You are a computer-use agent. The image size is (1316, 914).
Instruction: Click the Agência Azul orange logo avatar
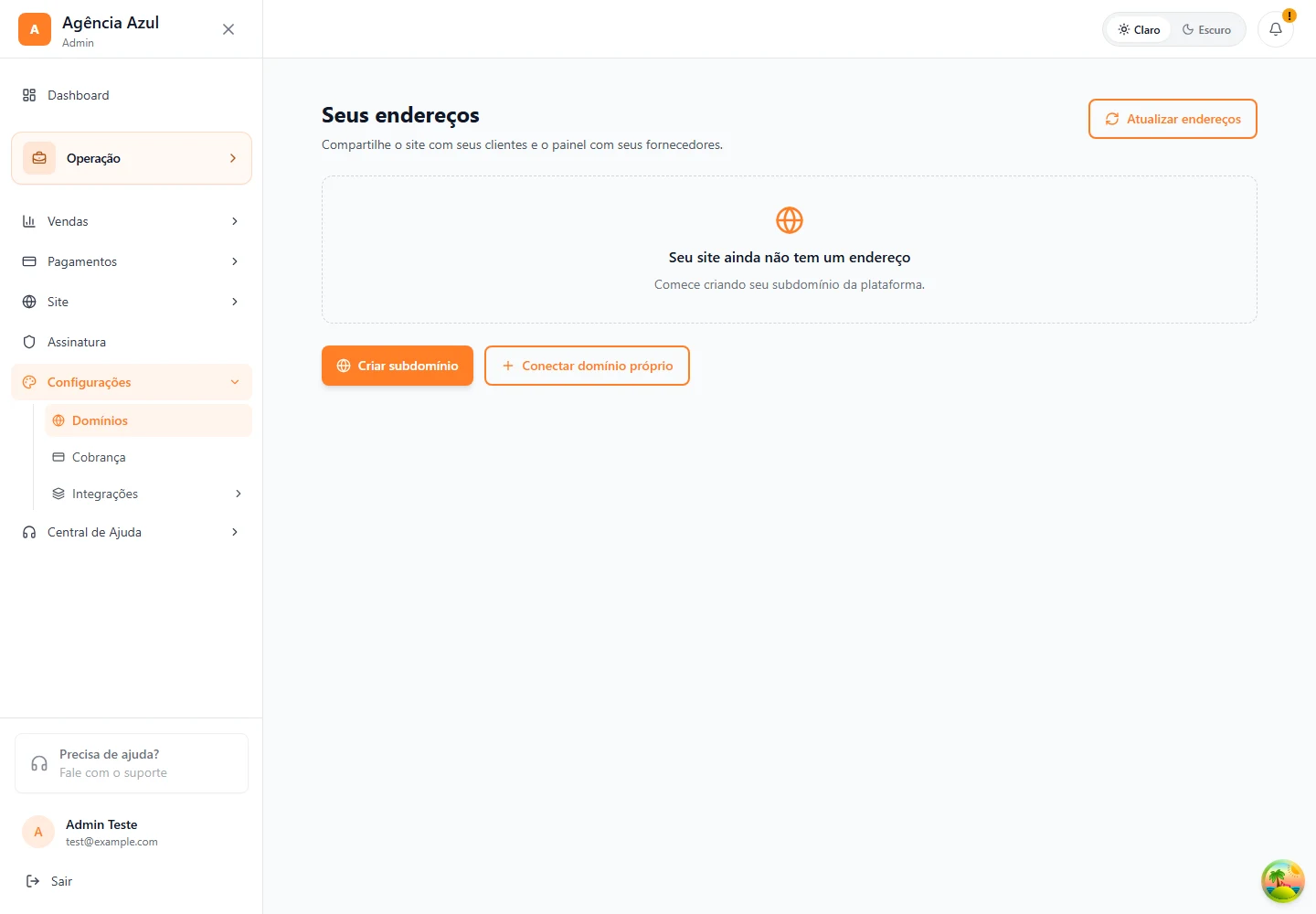coord(35,29)
